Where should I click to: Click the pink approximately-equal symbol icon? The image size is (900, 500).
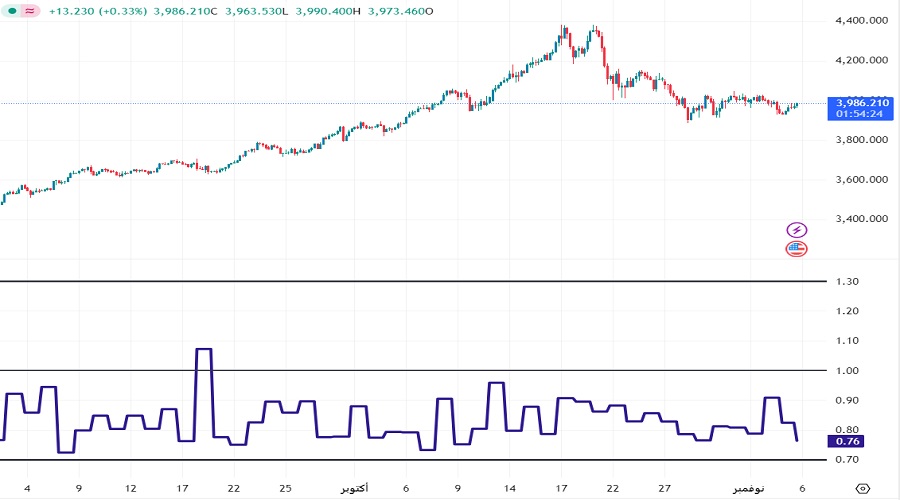(30, 11)
